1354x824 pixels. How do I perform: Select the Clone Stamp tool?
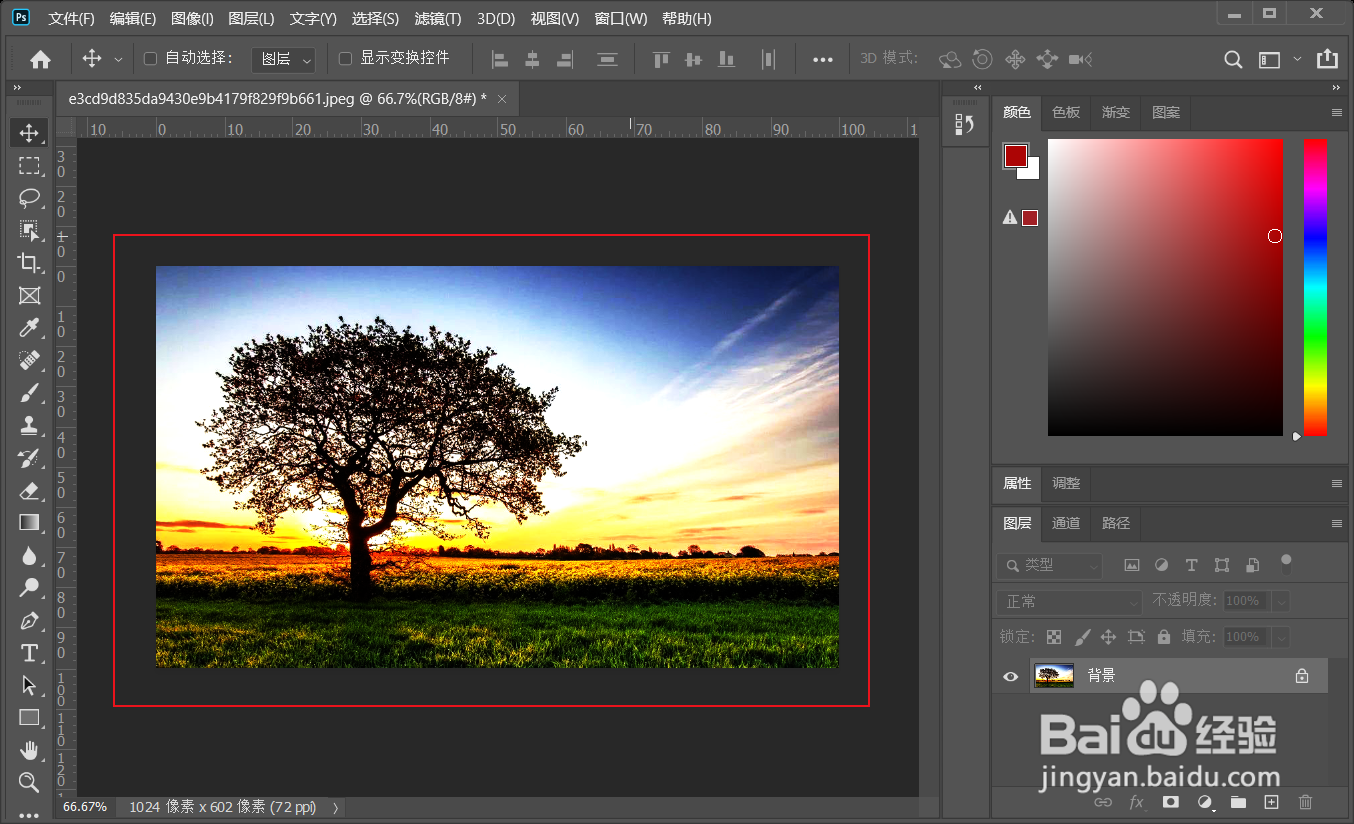pyautogui.click(x=29, y=426)
